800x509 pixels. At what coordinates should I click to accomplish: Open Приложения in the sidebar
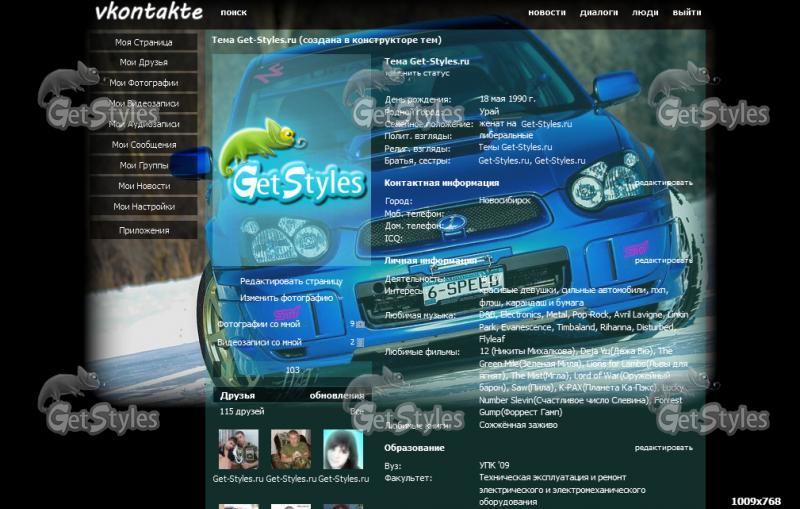click(x=143, y=231)
